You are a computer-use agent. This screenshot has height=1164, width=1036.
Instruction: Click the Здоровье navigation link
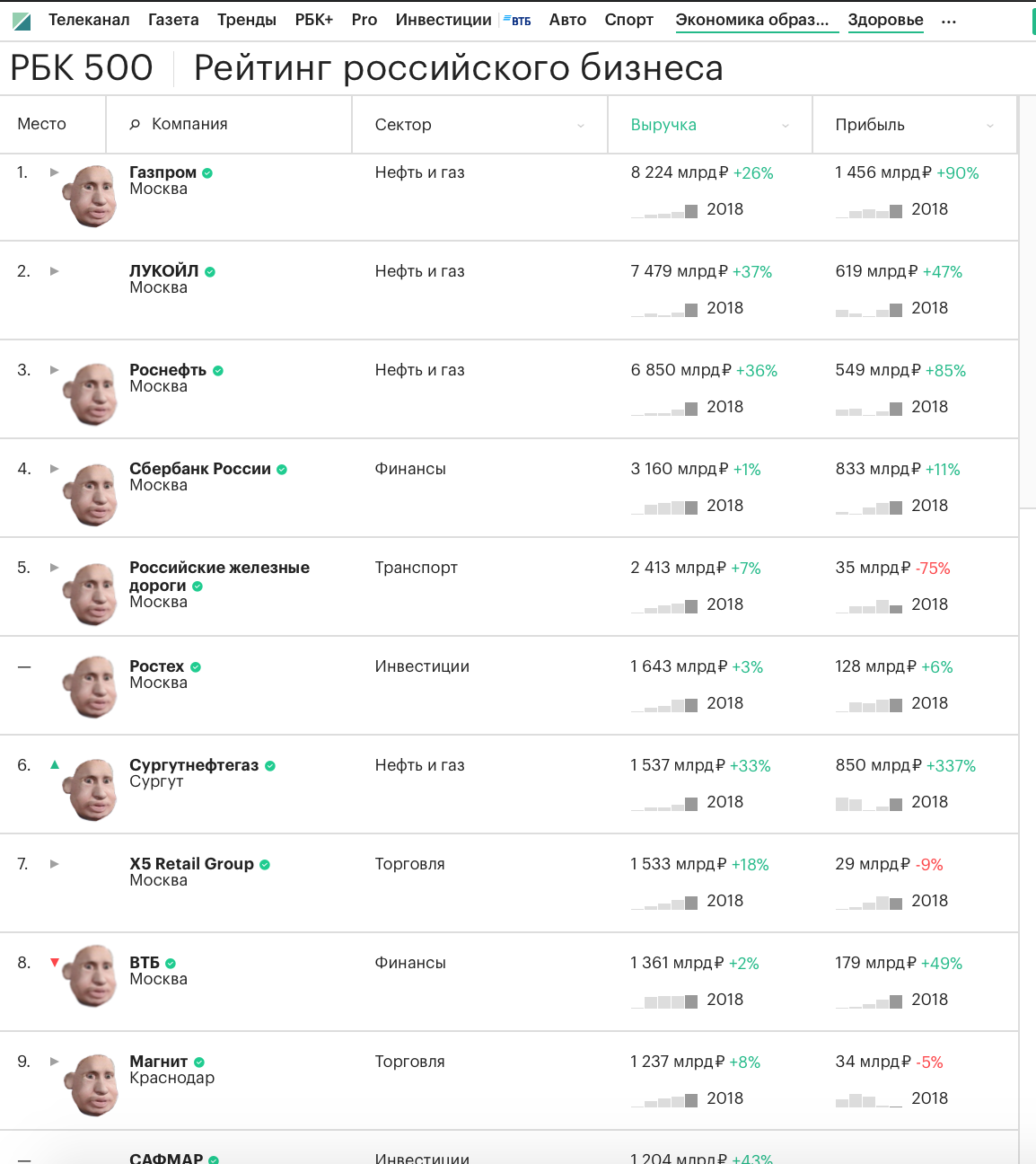coord(885,20)
